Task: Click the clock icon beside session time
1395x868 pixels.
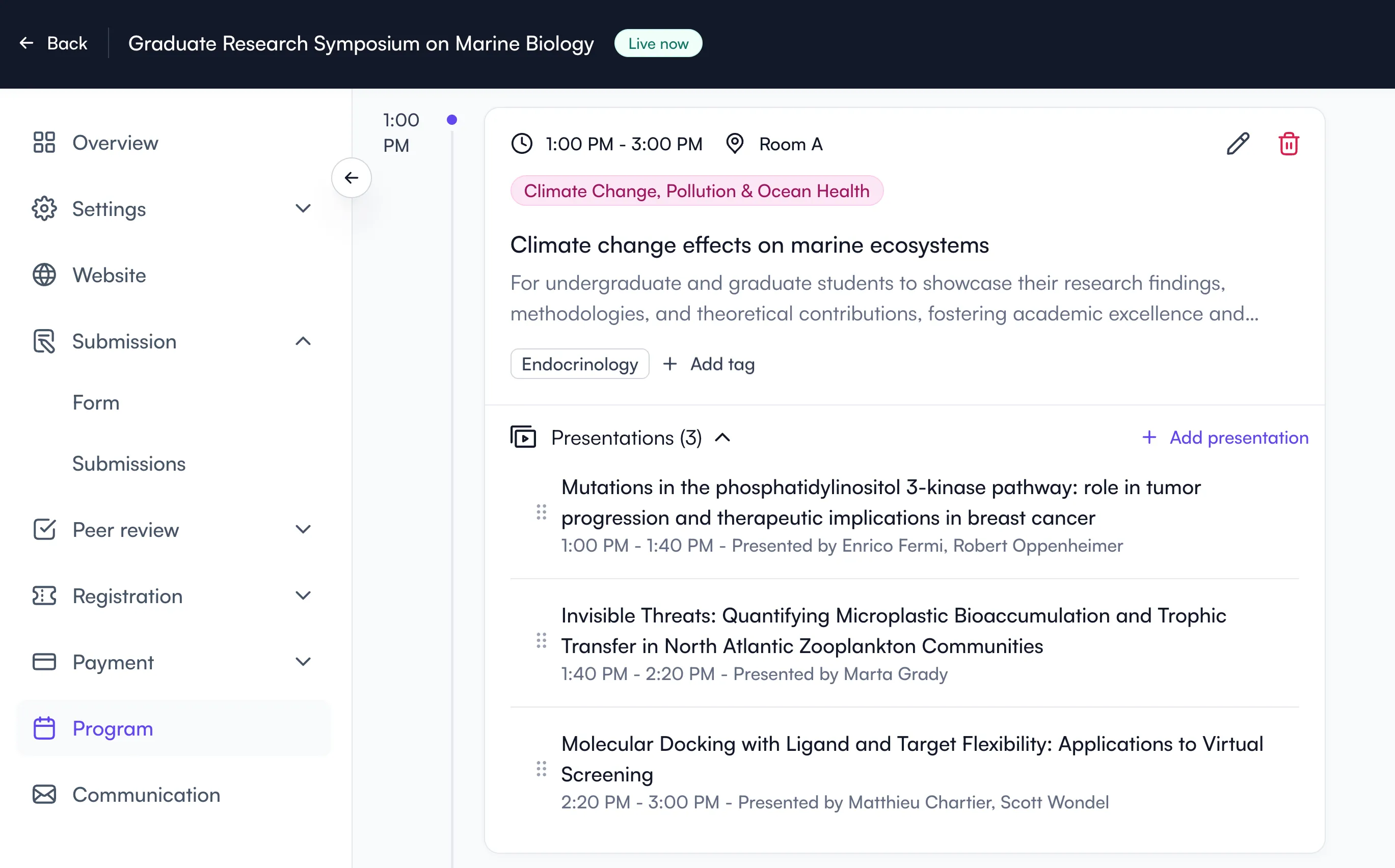Action: coord(522,144)
